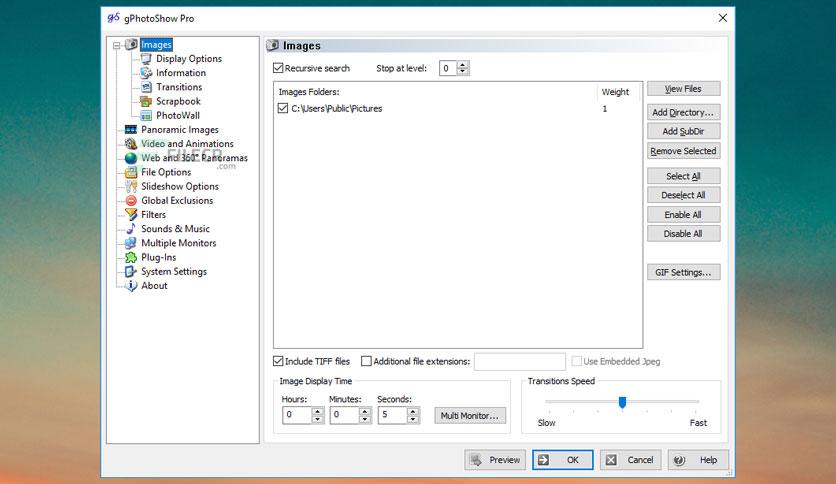Click the gPhotoShow Pro title bar logo
The width and height of the screenshot is (836, 484).
(114, 18)
